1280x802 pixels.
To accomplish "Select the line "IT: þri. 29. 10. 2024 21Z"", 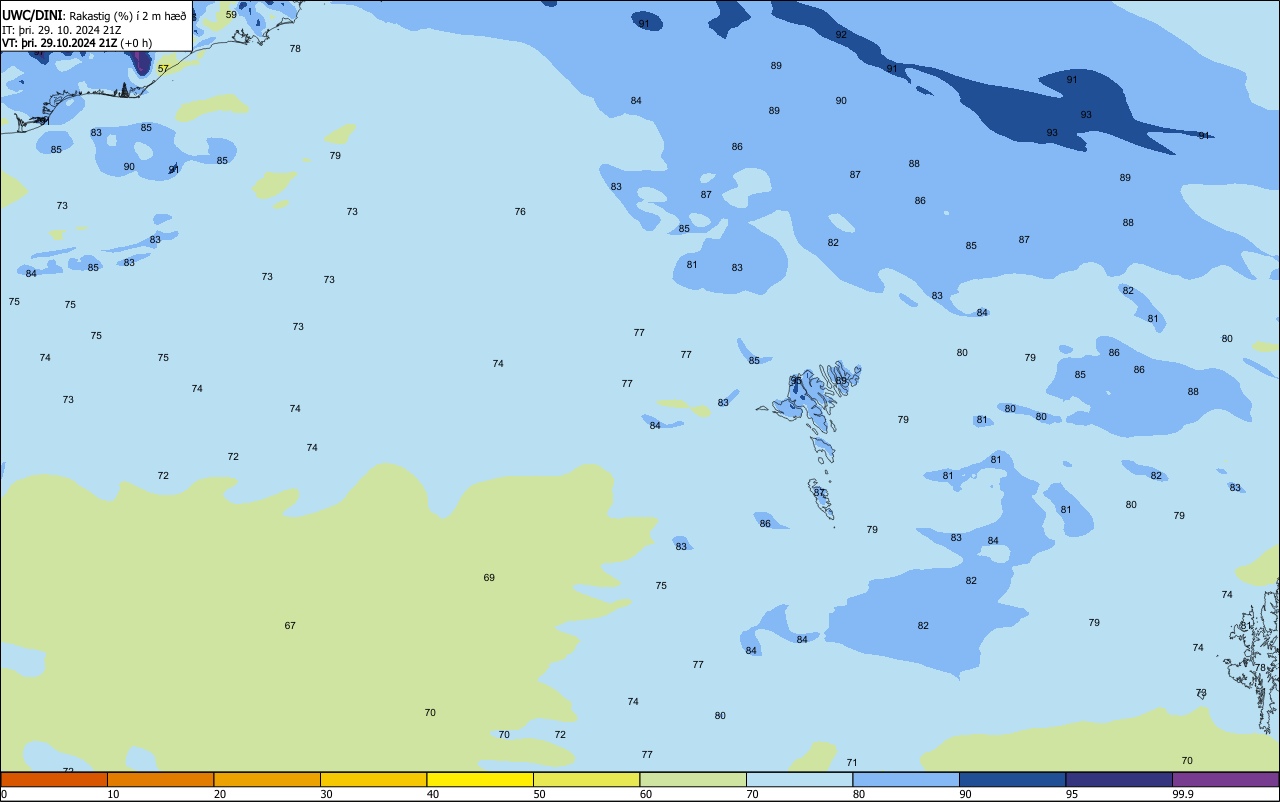I will point(62,30).
